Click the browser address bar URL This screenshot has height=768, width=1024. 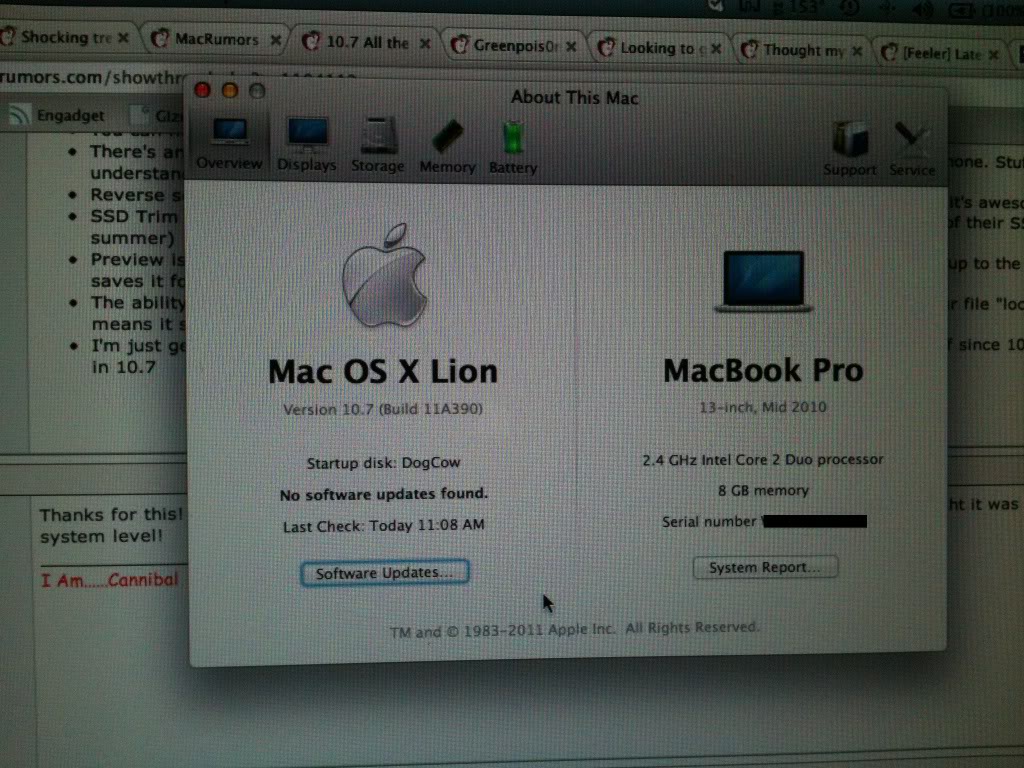coord(91,77)
